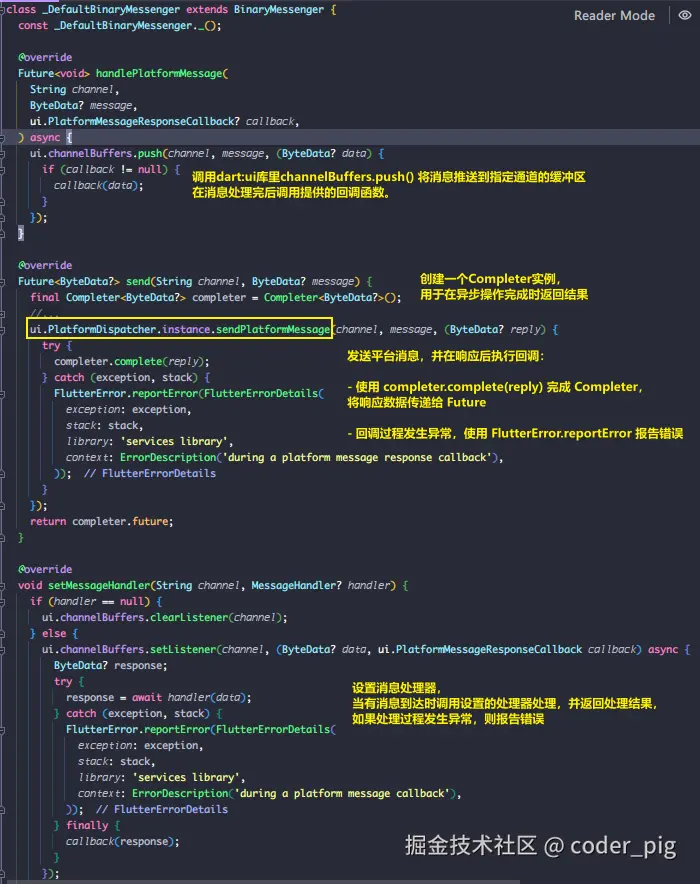The height and width of the screenshot is (884, 700).
Task: Click ui.PlatformMessageResponseCallback? callback parameter line
Action: (x=164, y=121)
